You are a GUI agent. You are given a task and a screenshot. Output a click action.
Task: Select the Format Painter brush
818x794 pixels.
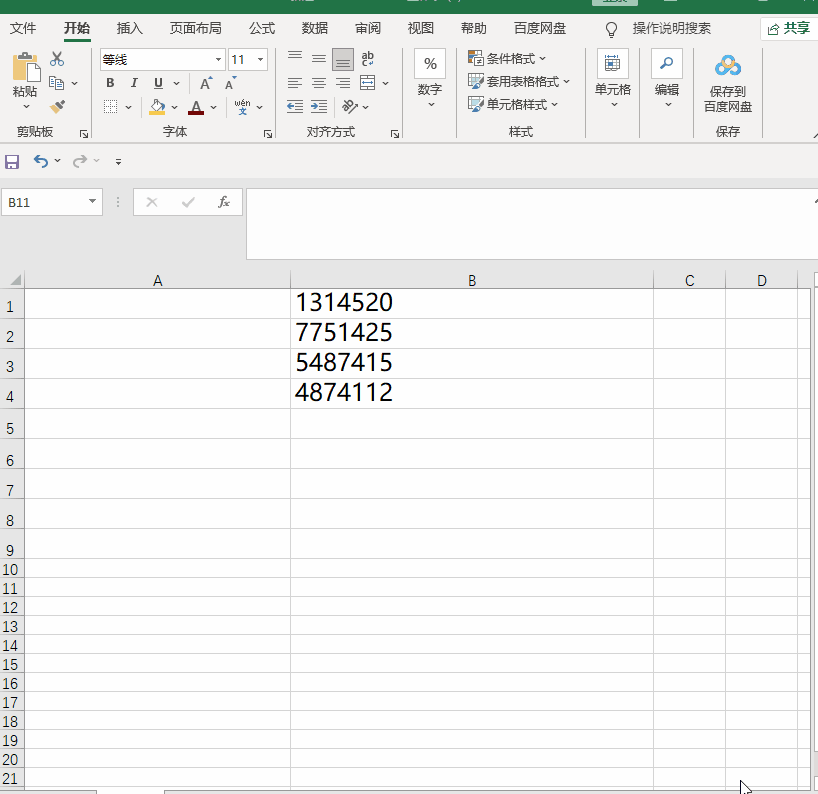tap(57, 106)
